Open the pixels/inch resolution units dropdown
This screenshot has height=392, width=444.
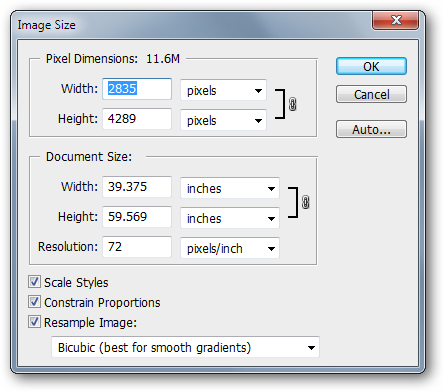(230, 248)
